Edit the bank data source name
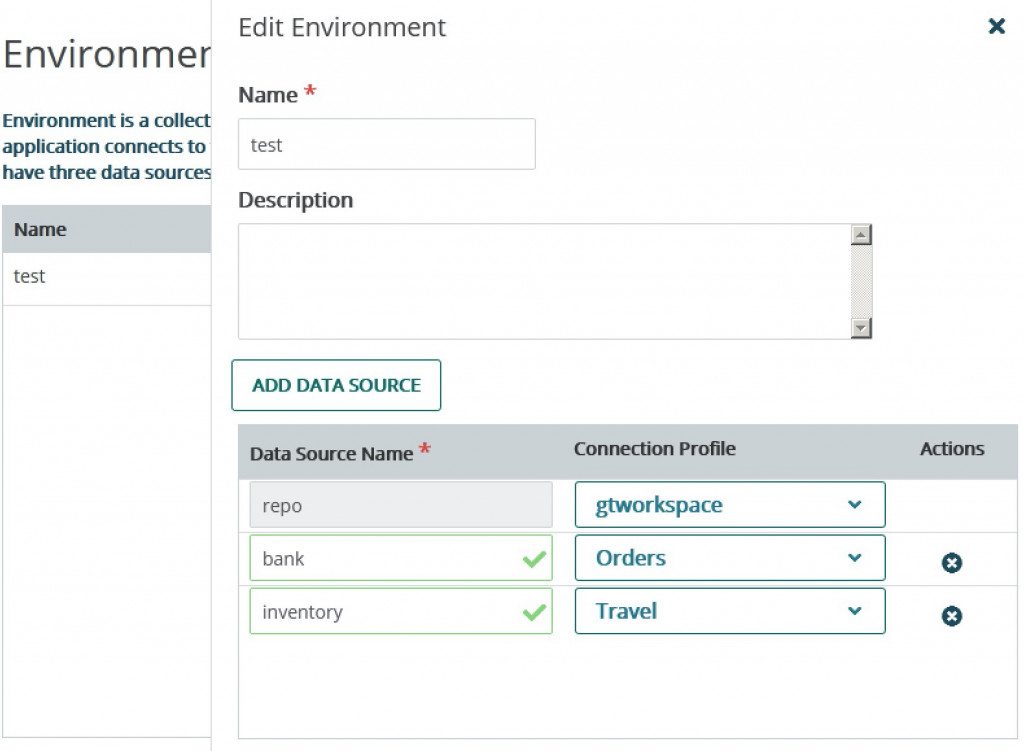Image resolution: width=1024 pixels, height=751 pixels. pyautogui.click(x=385, y=559)
